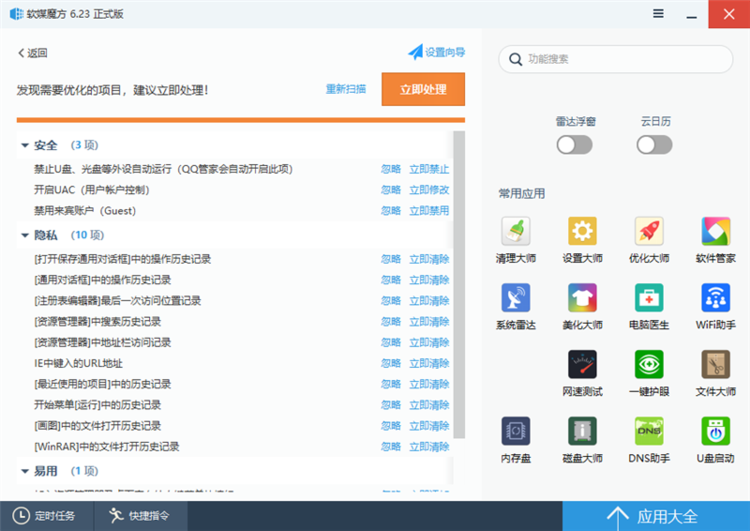750x531 pixels.
Task: Collapse the 易用 section
Action: [x=25, y=470]
